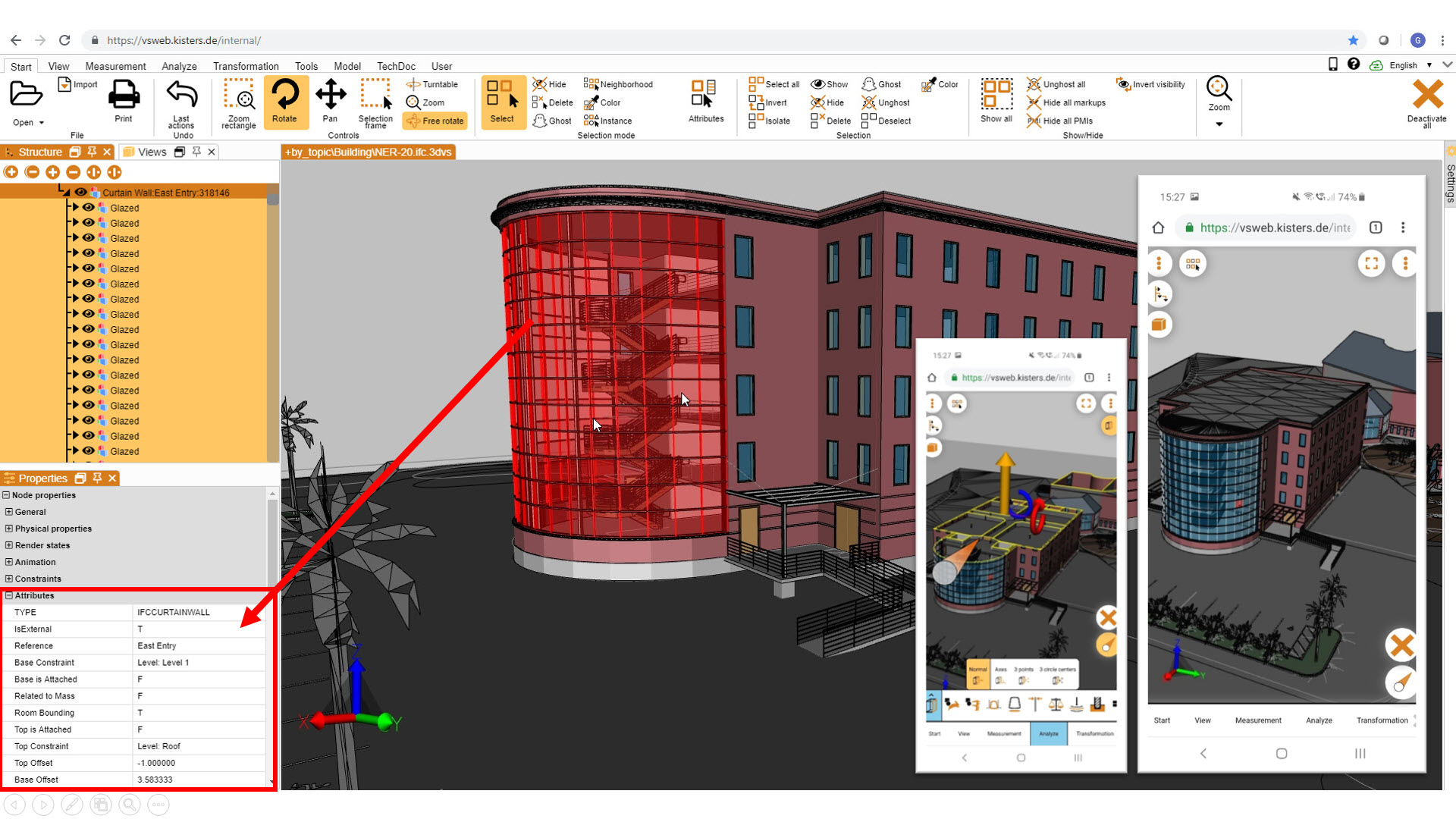Image resolution: width=1456 pixels, height=819 pixels.
Task: Click the browser address bar URL
Action: pyautogui.click(x=184, y=40)
